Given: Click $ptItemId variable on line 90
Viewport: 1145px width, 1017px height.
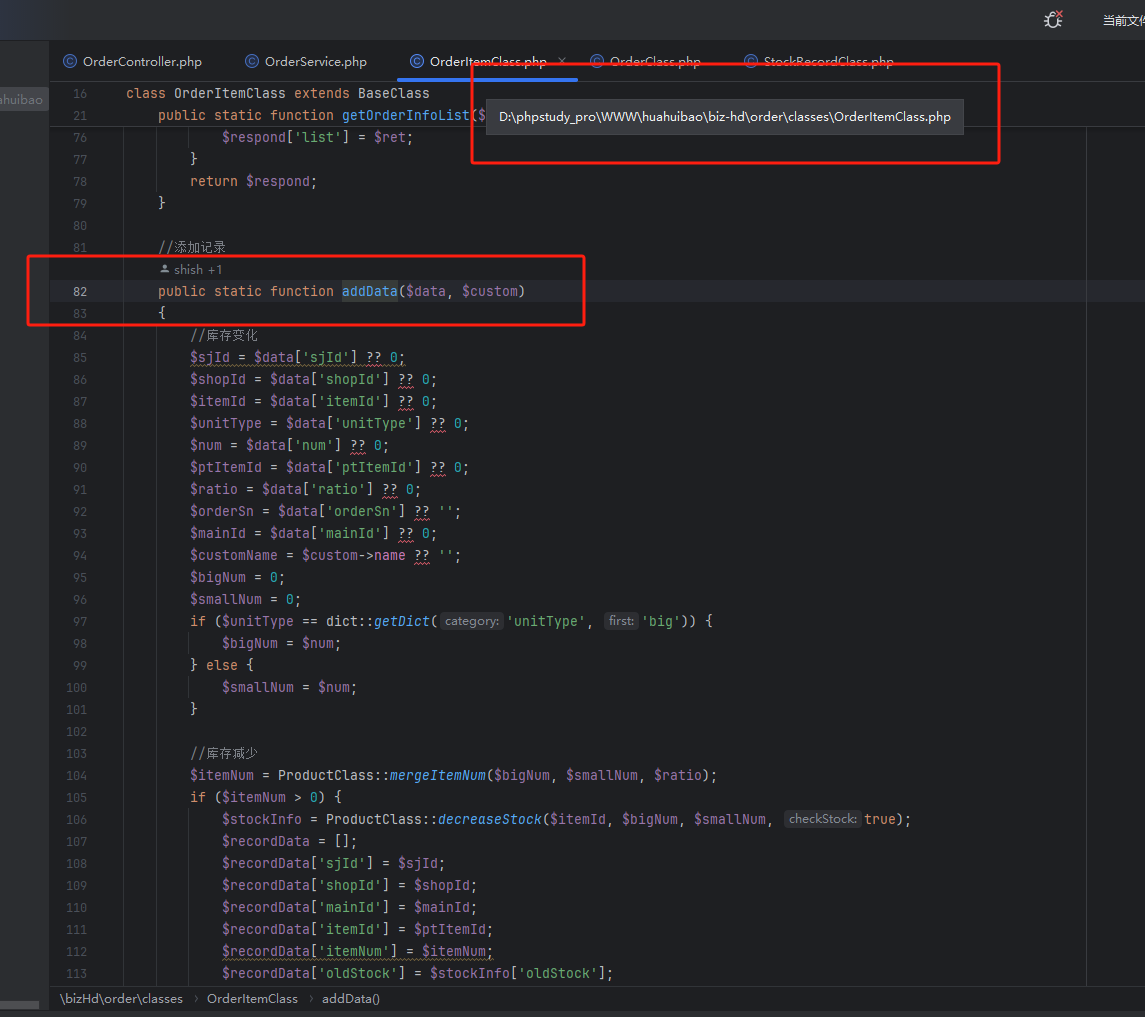Looking at the screenshot, I should [x=226, y=467].
